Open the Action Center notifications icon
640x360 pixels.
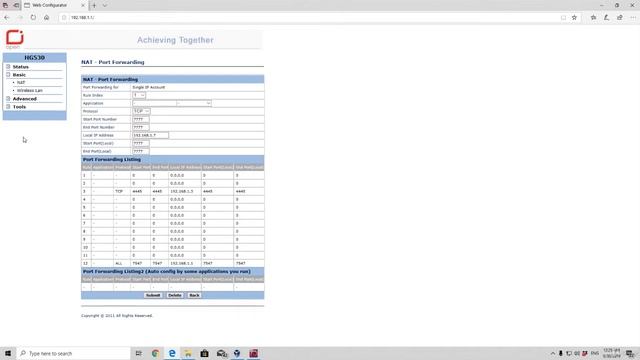(x=630, y=353)
